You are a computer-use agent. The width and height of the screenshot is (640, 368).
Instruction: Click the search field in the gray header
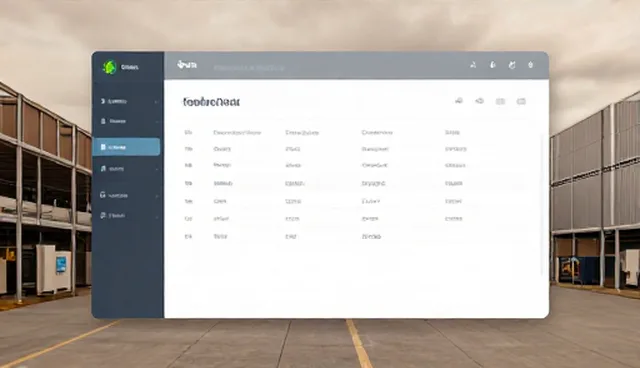(x=249, y=67)
